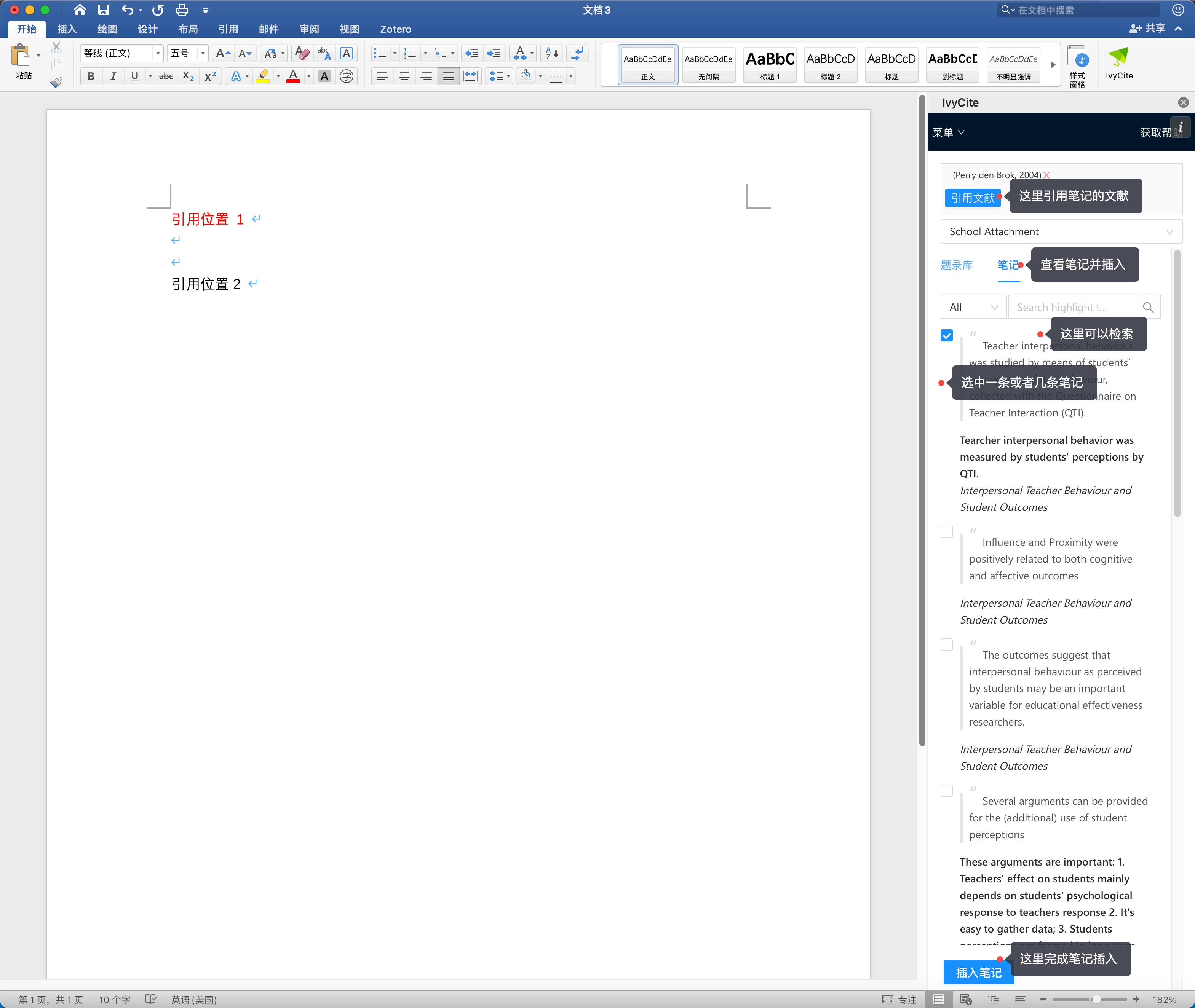
Task: Click the IvyCite ribbon icon
Action: pos(1118,63)
